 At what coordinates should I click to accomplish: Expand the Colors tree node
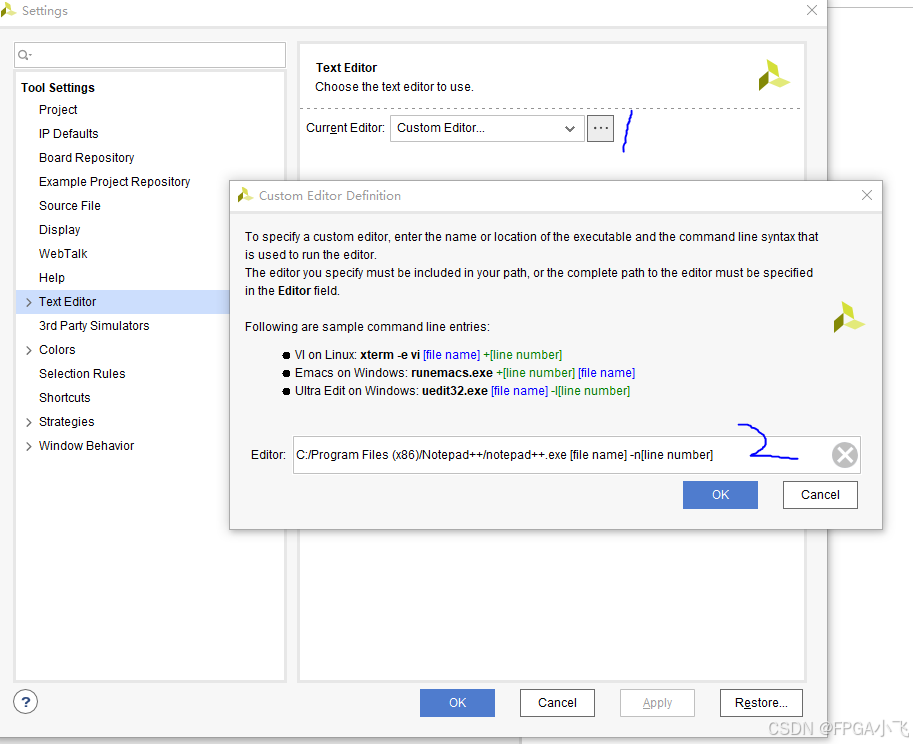tap(29, 350)
